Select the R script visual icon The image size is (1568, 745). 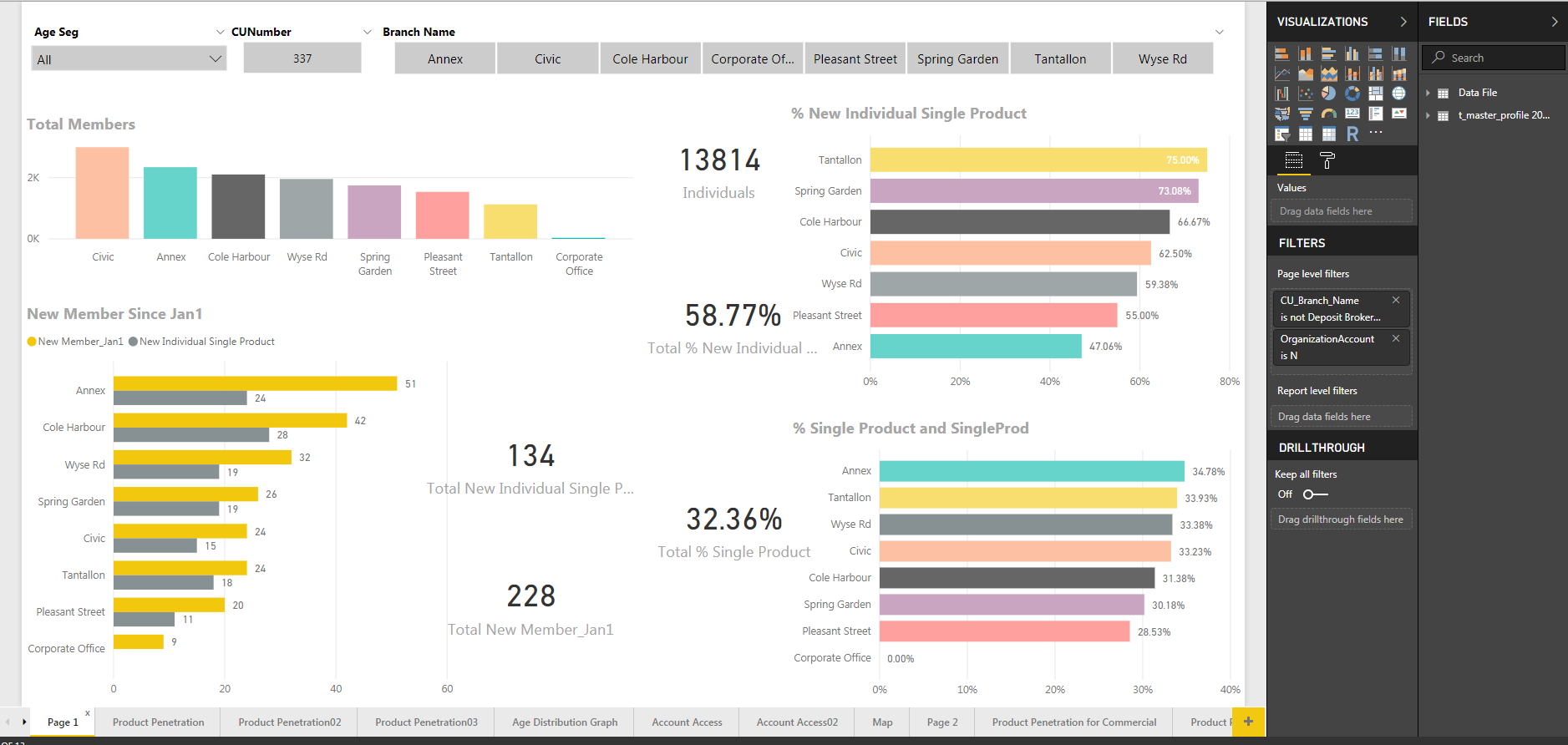tap(1352, 134)
